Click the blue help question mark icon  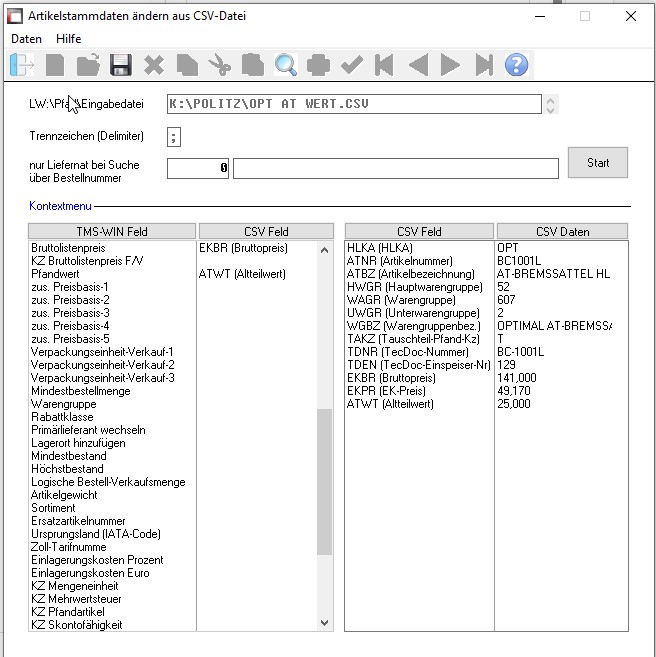(x=517, y=65)
